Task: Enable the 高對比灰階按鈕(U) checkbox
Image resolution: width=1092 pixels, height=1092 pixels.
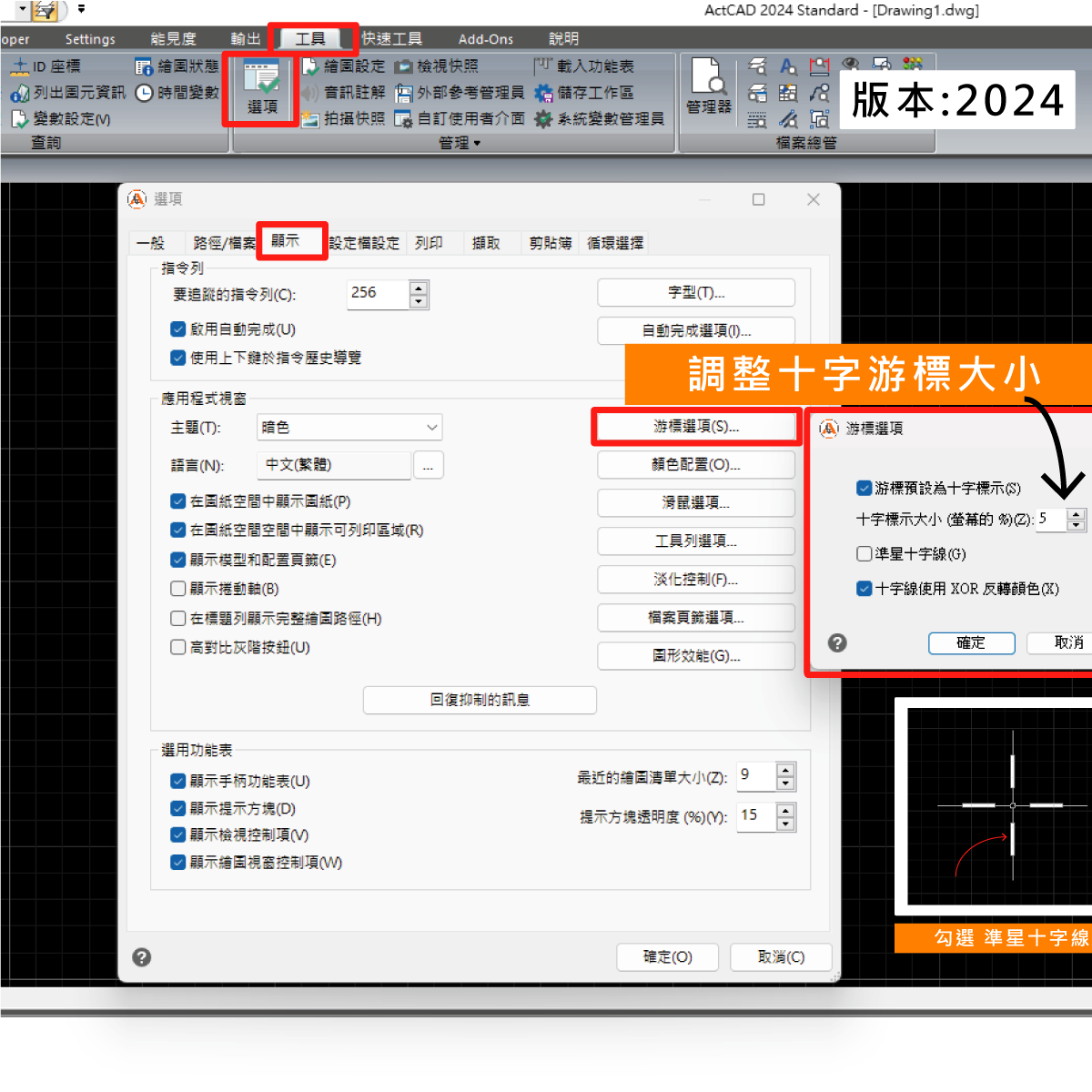Action: coord(178,647)
